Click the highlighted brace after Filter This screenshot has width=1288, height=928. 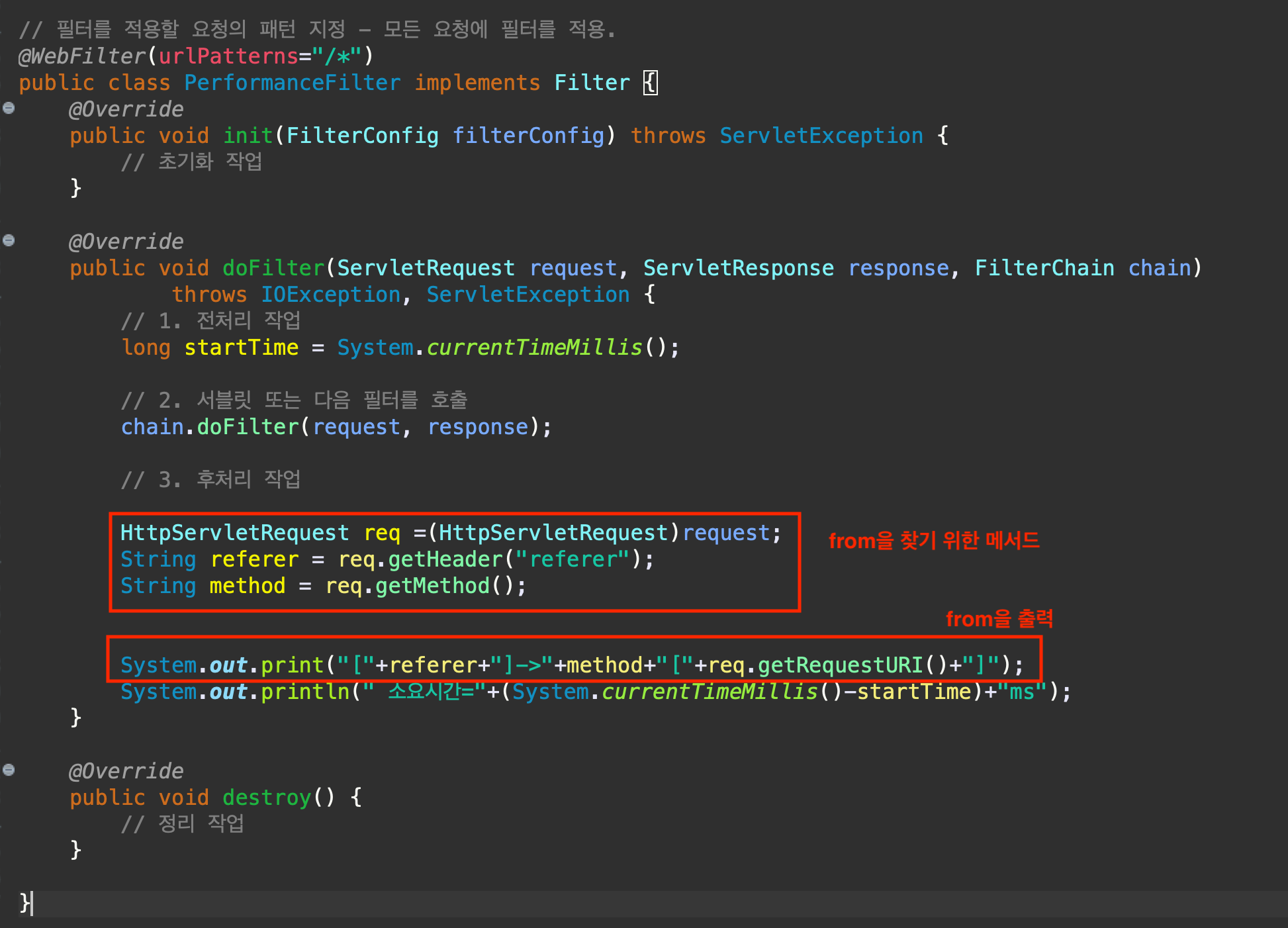[x=650, y=83]
